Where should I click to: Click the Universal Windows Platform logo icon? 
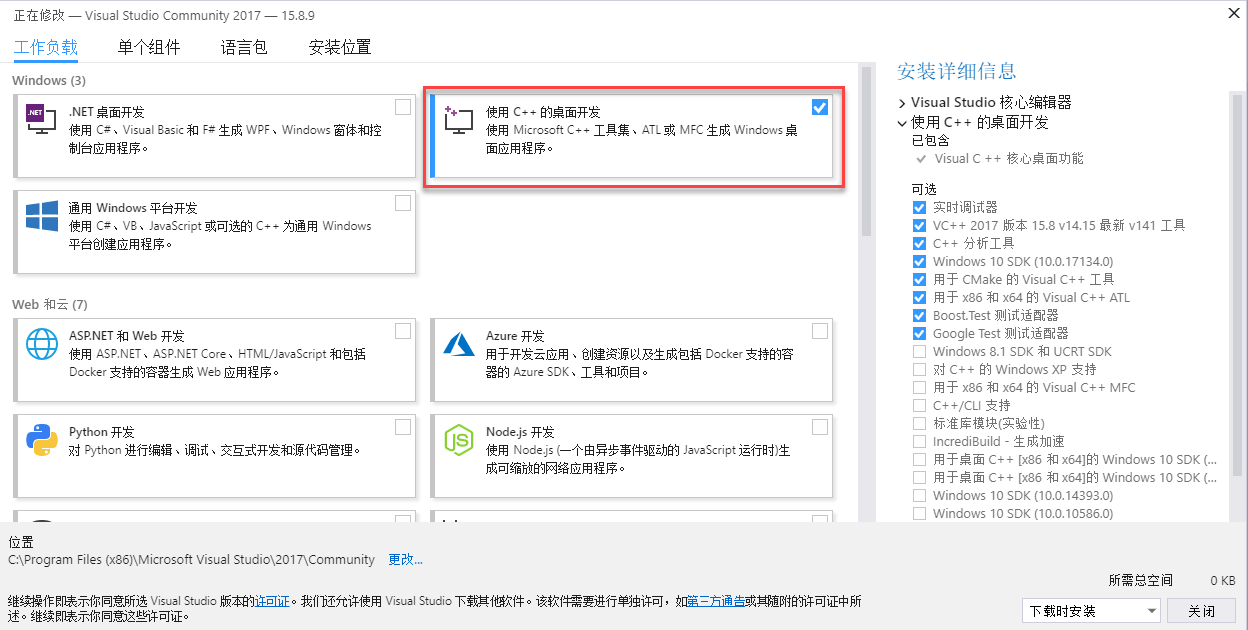tap(41, 217)
